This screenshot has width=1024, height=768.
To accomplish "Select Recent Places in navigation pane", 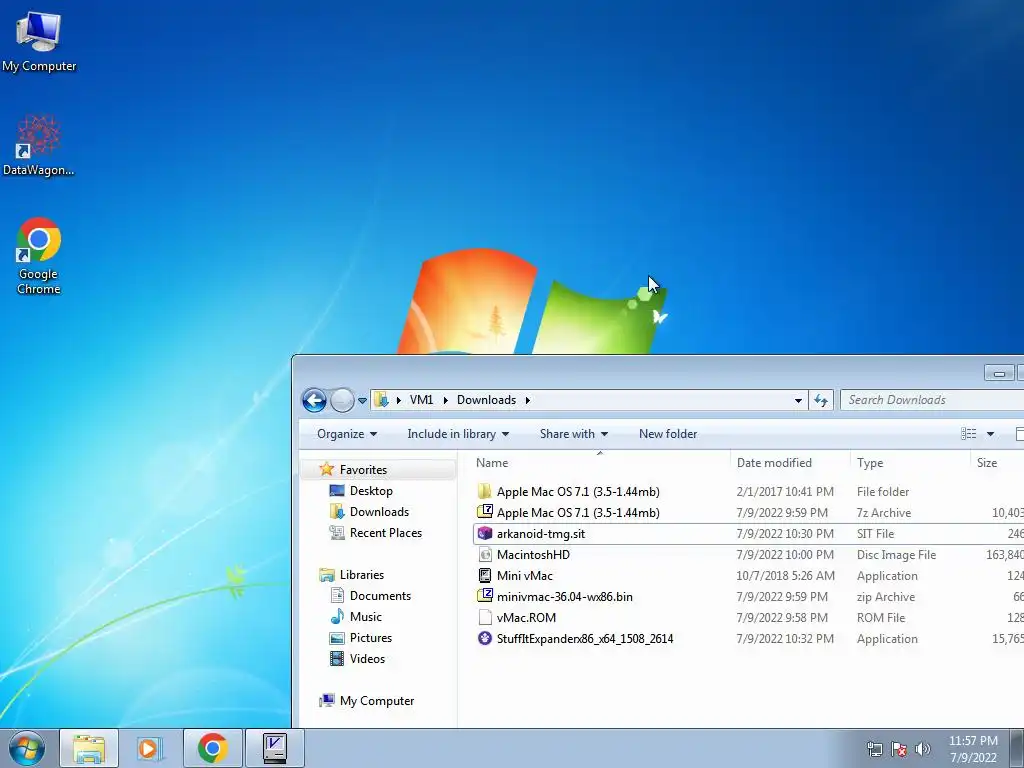I will tap(385, 532).
